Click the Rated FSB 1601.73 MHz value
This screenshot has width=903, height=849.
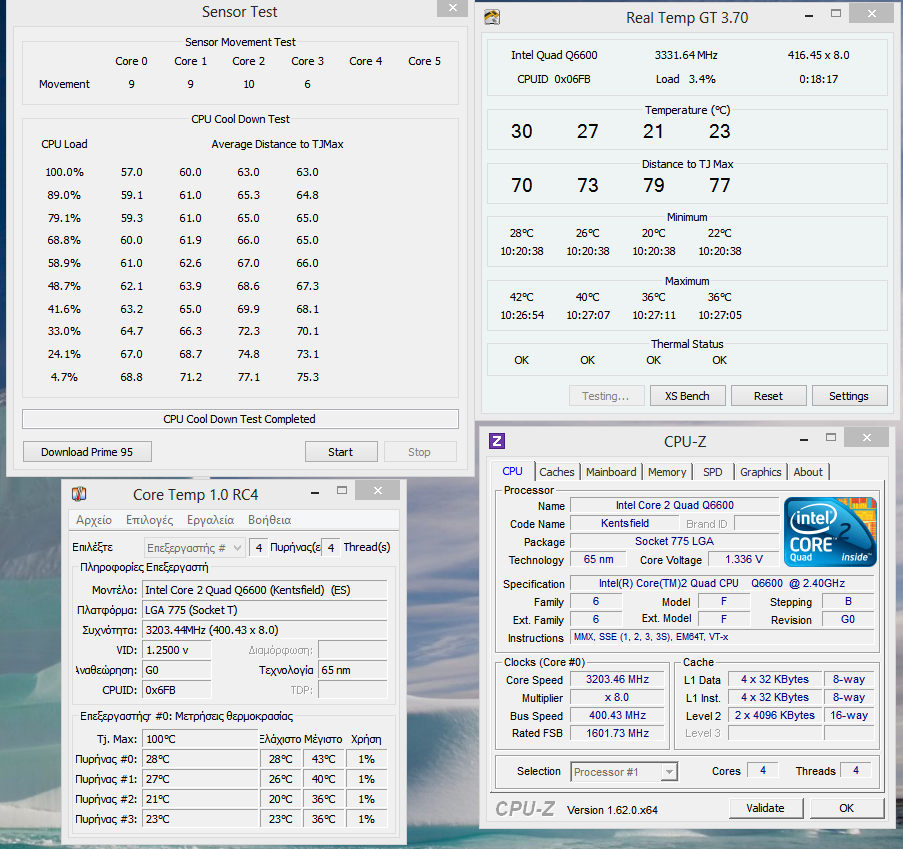click(x=617, y=733)
